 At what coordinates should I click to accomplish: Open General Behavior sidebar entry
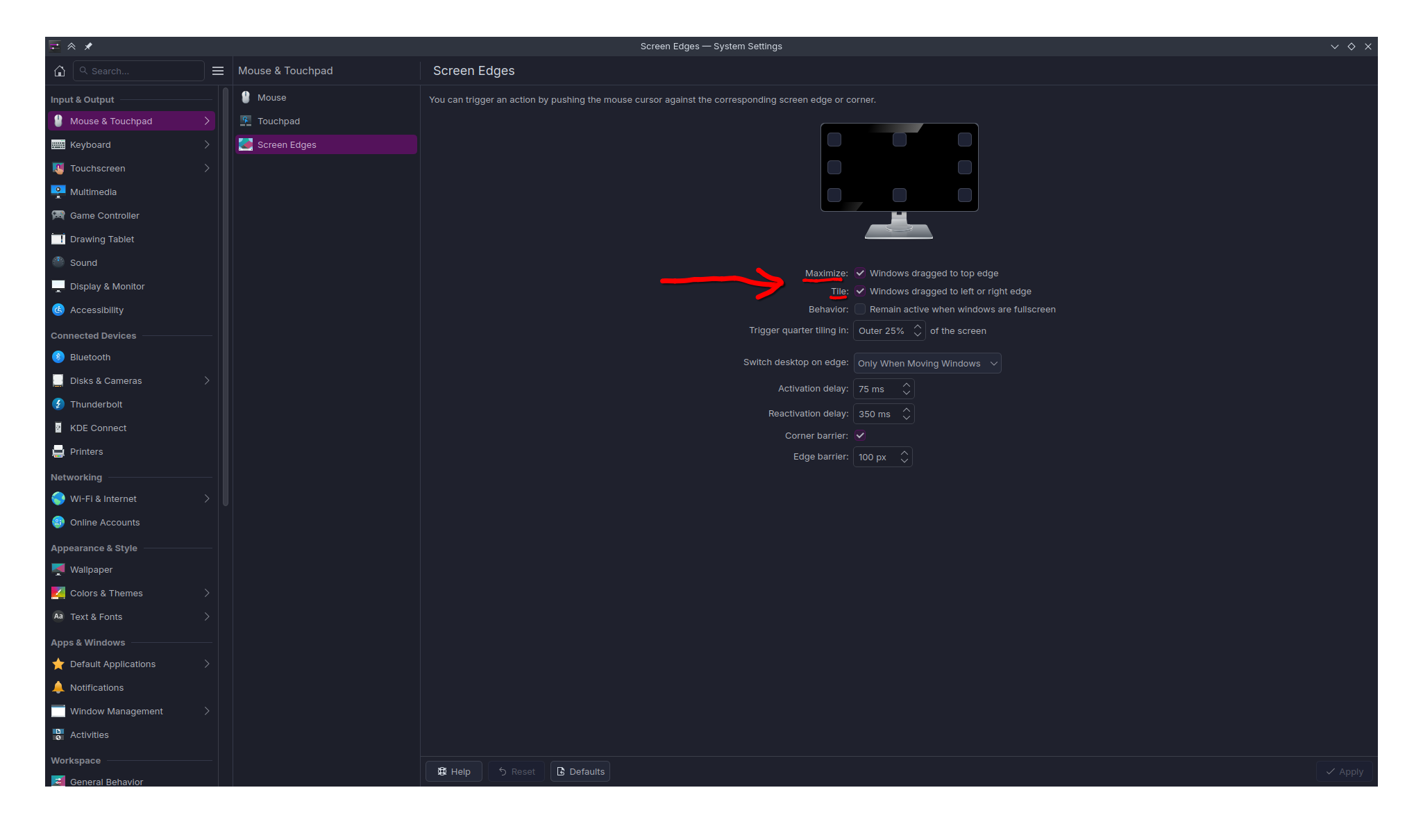(132, 780)
